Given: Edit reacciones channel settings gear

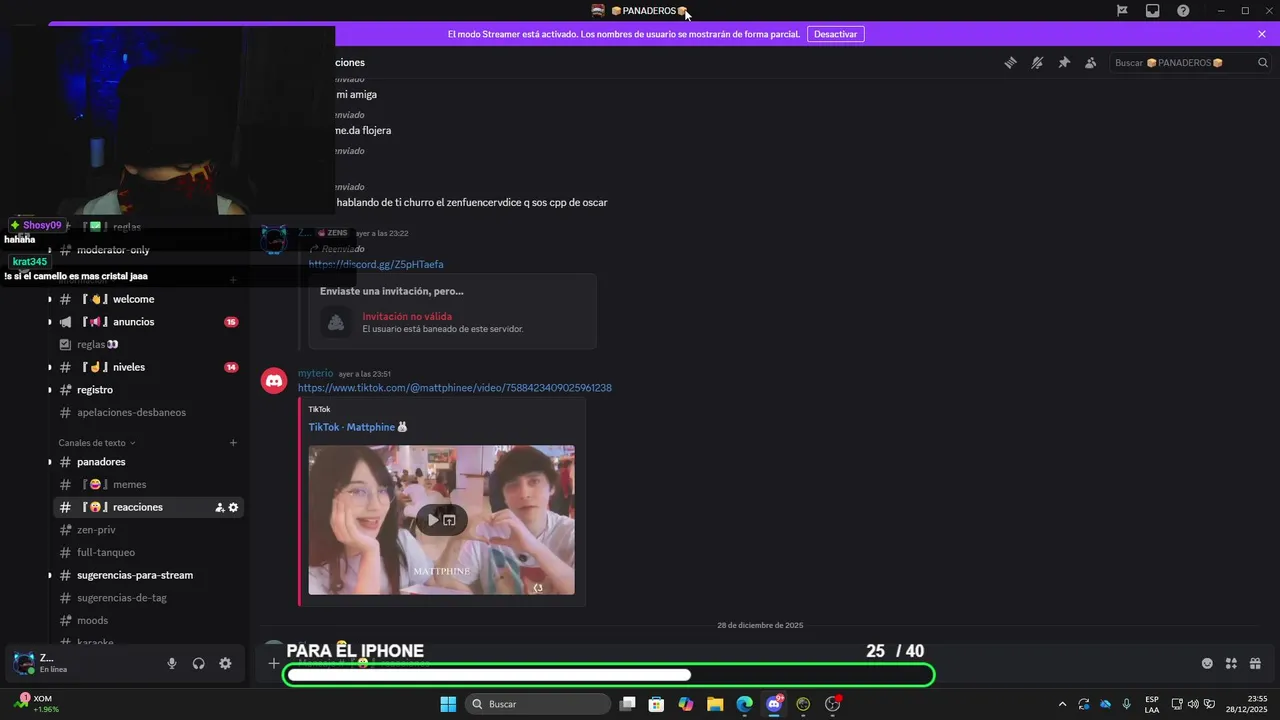Looking at the screenshot, I should tap(233, 507).
